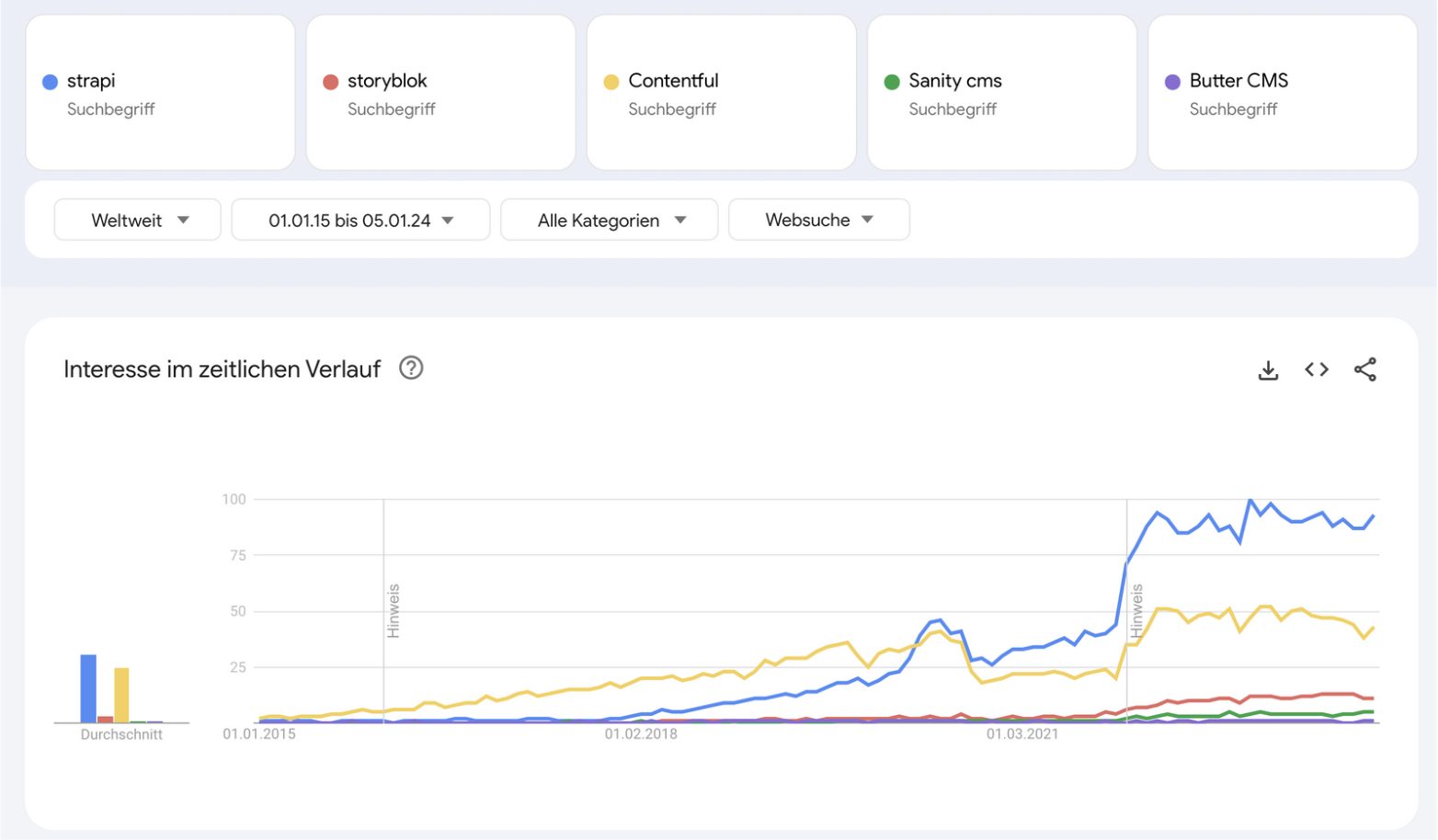Select the Sanity cms search term card

pyautogui.click(x=1002, y=92)
